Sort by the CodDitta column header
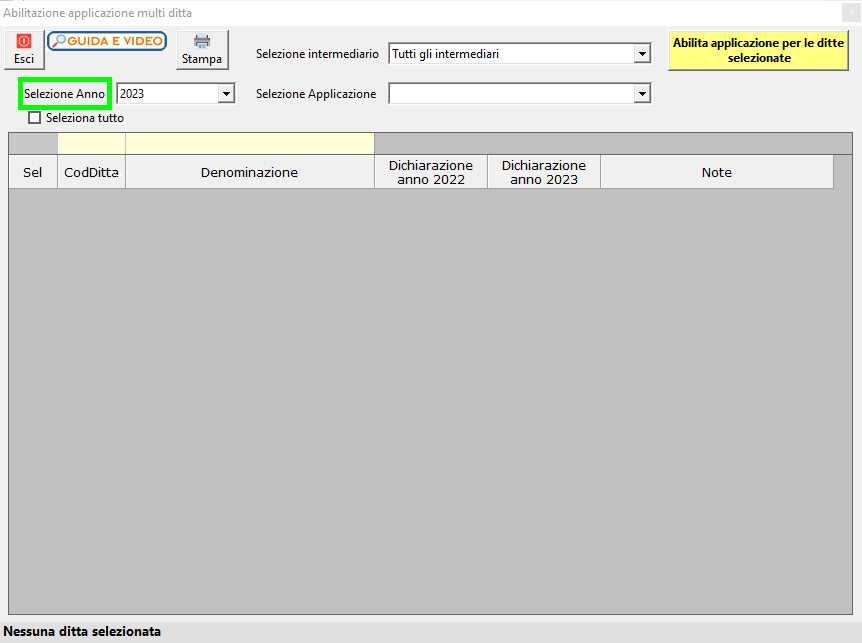Viewport: 862px width, 643px height. coord(91,172)
